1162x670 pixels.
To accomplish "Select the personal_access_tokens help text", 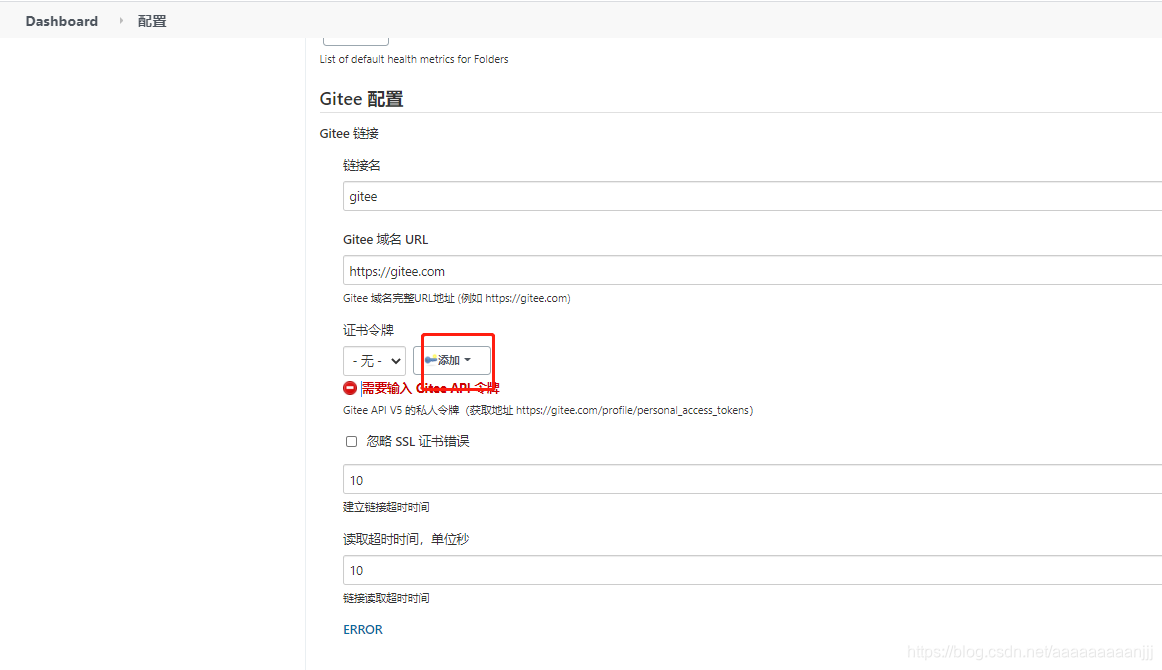I will tap(548, 410).
